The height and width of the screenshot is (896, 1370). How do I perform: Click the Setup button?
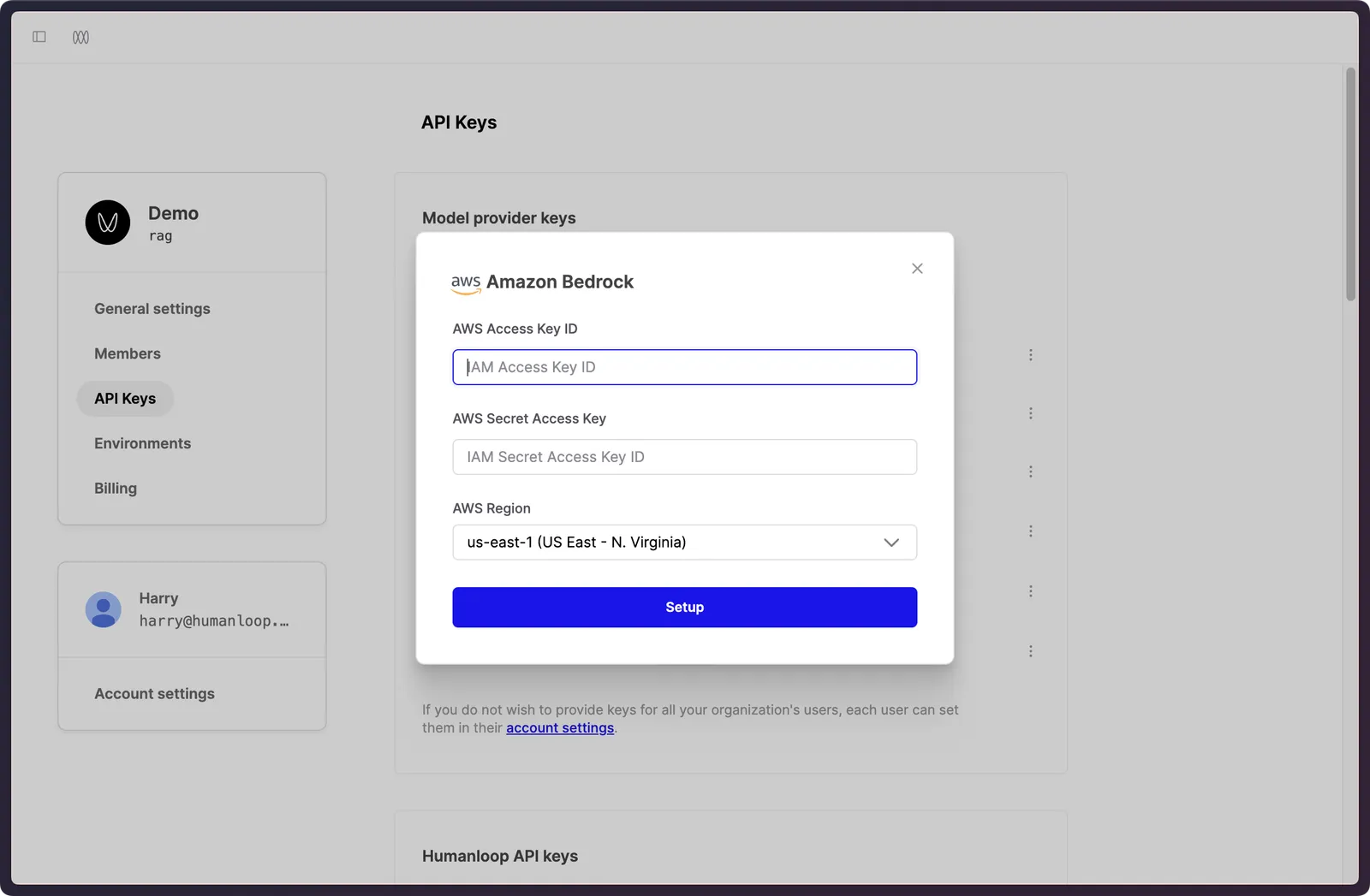(x=684, y=608)
